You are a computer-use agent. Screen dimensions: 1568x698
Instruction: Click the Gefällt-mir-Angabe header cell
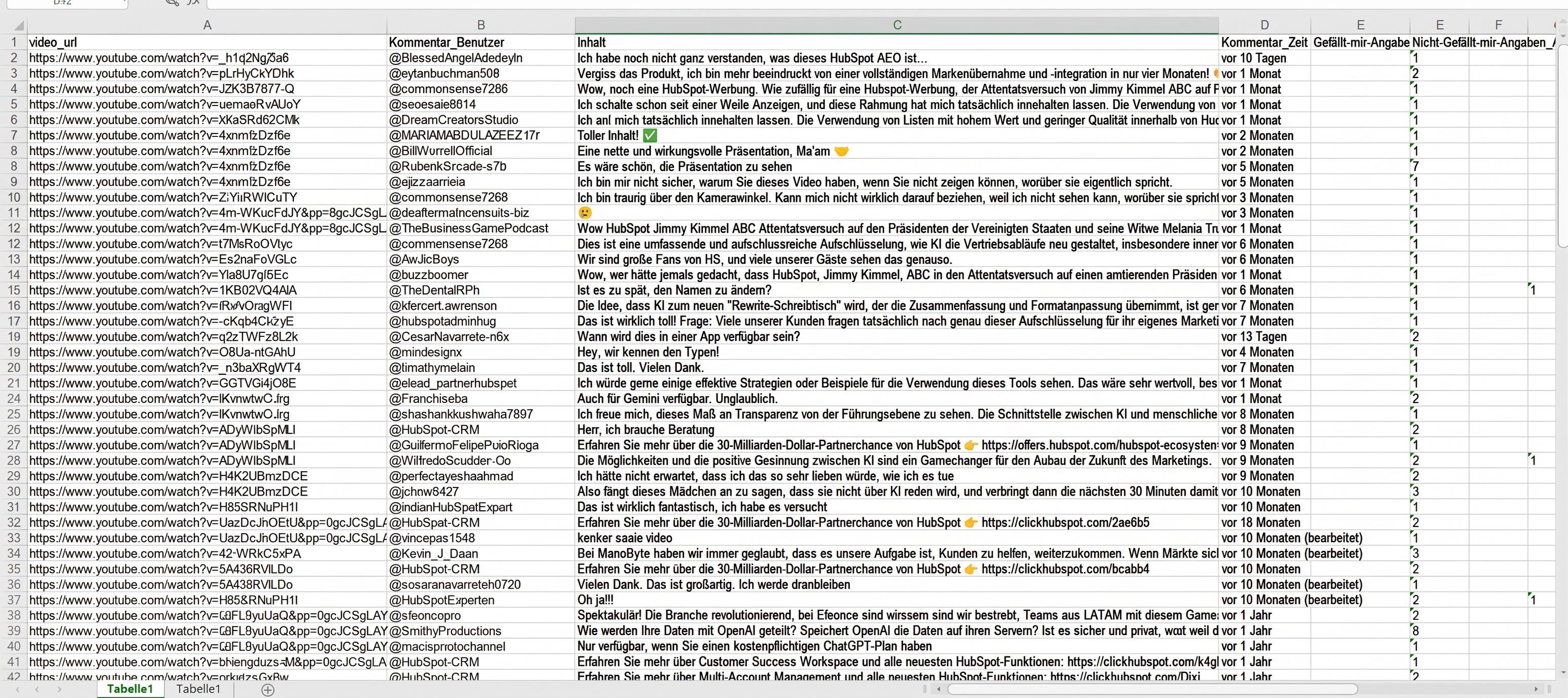point(1360,42)
